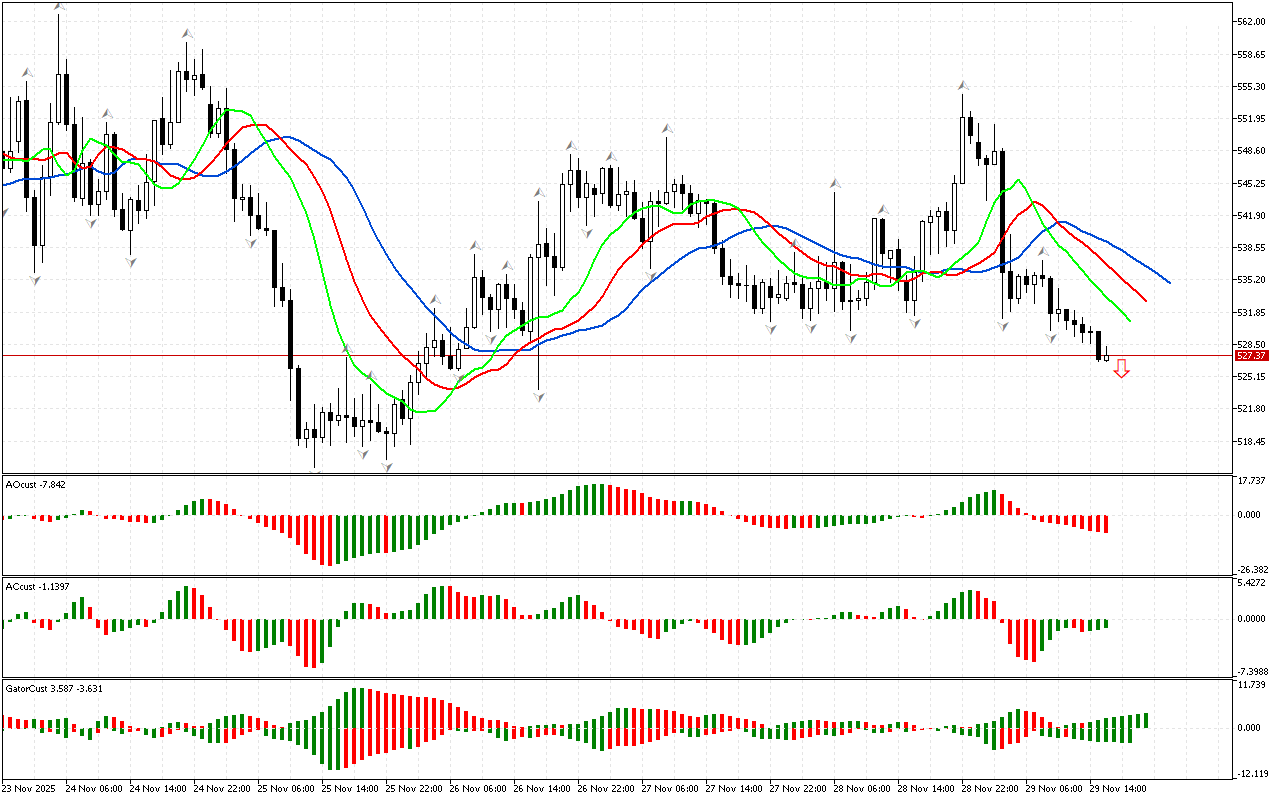This screenshot has width=1280, height=800.
Task: Click the last candle on the chart
Action: click(x=1106, y=354)
